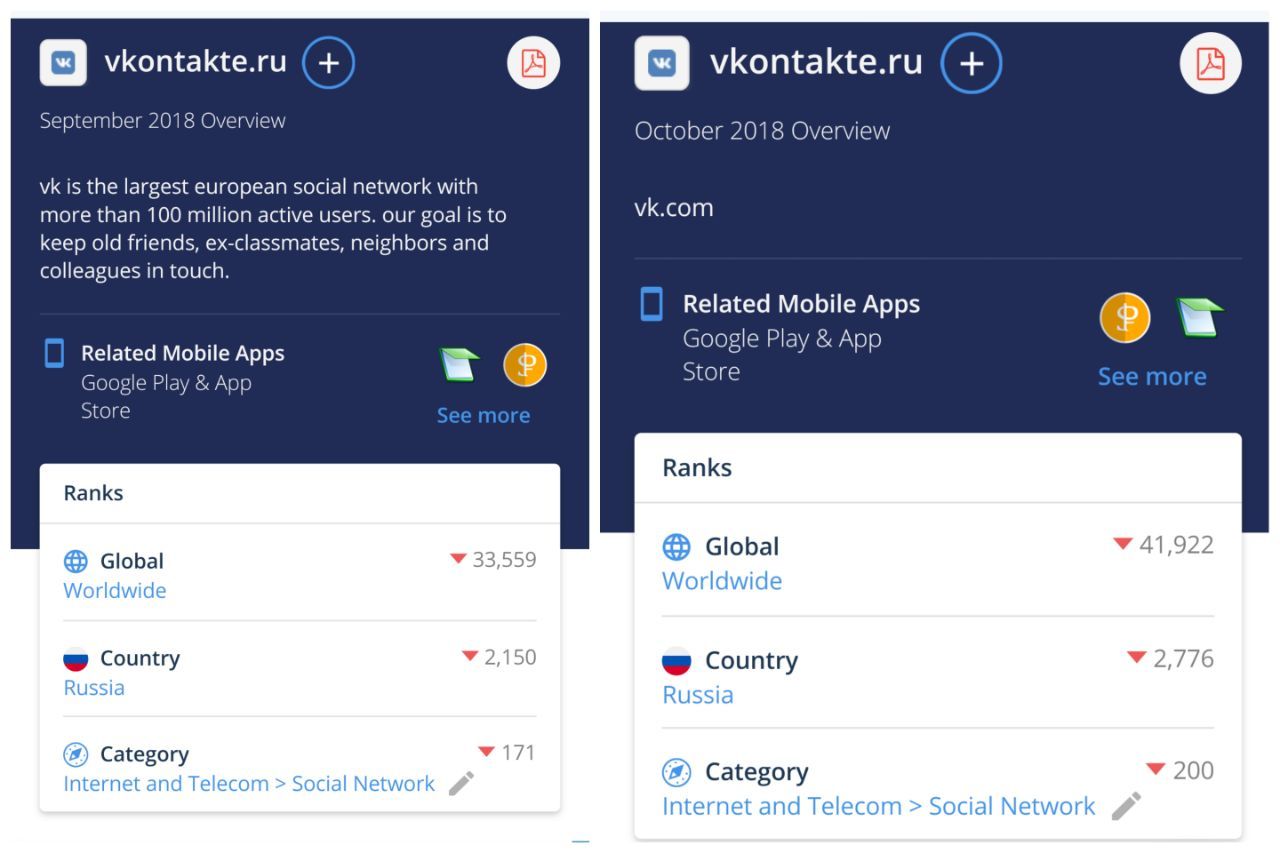This screenshot has width=1280, height=853.
Task: Click category rank value 200
Action: click(1193, 770)
